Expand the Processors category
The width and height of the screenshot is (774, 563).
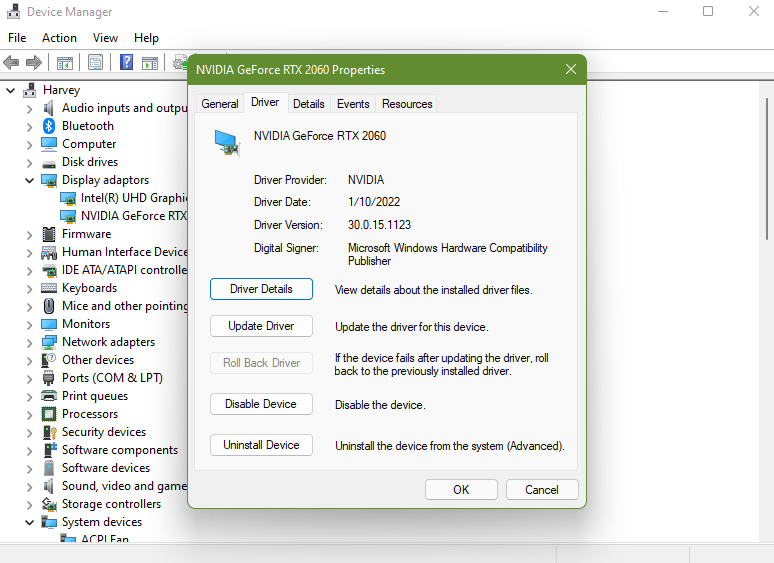[x=29, y=415]
